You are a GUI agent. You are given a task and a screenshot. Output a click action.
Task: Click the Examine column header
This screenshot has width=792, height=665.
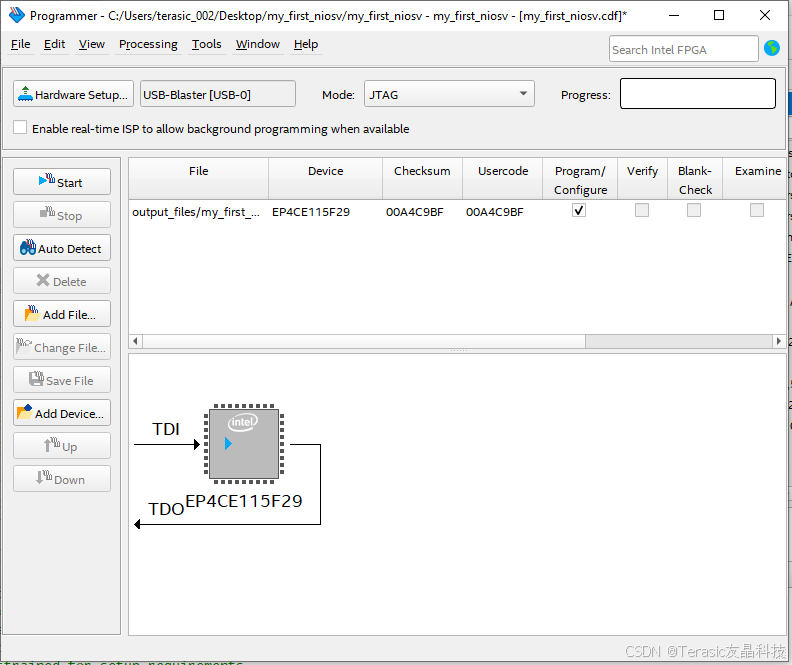pyautogui.click(x=754, y=179)
